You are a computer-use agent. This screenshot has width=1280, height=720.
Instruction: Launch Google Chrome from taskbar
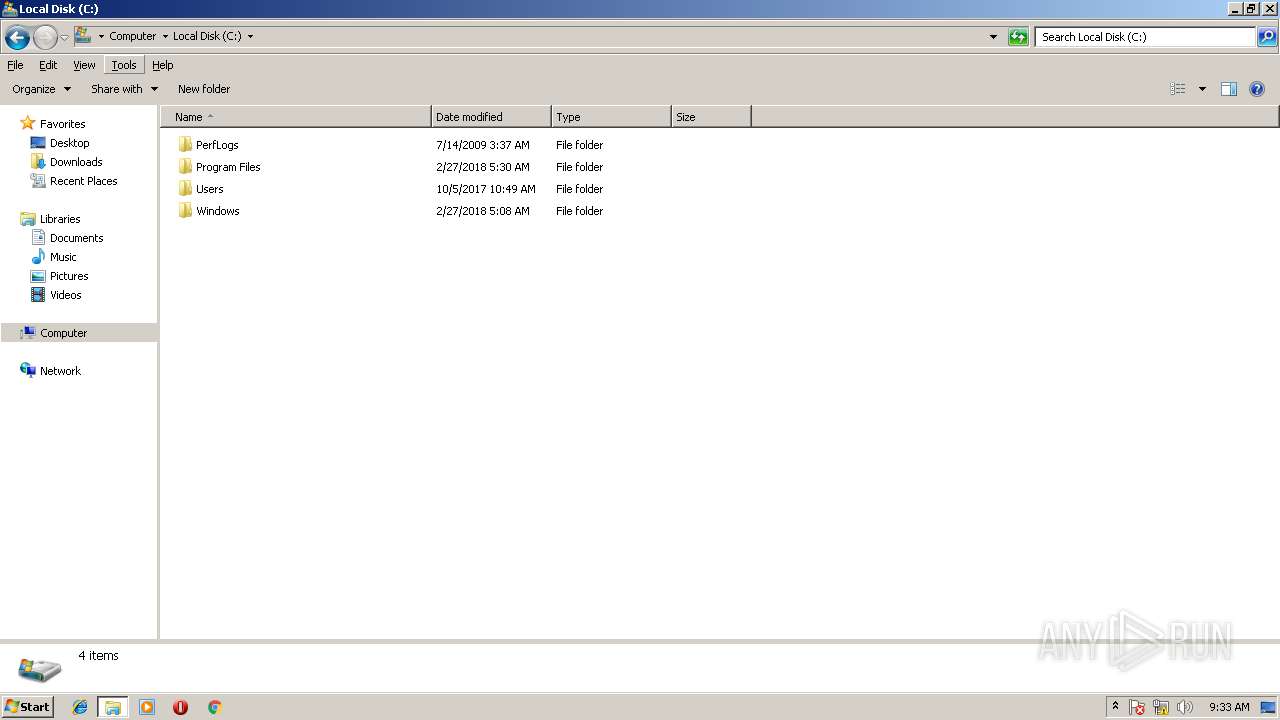click(214, 707)
